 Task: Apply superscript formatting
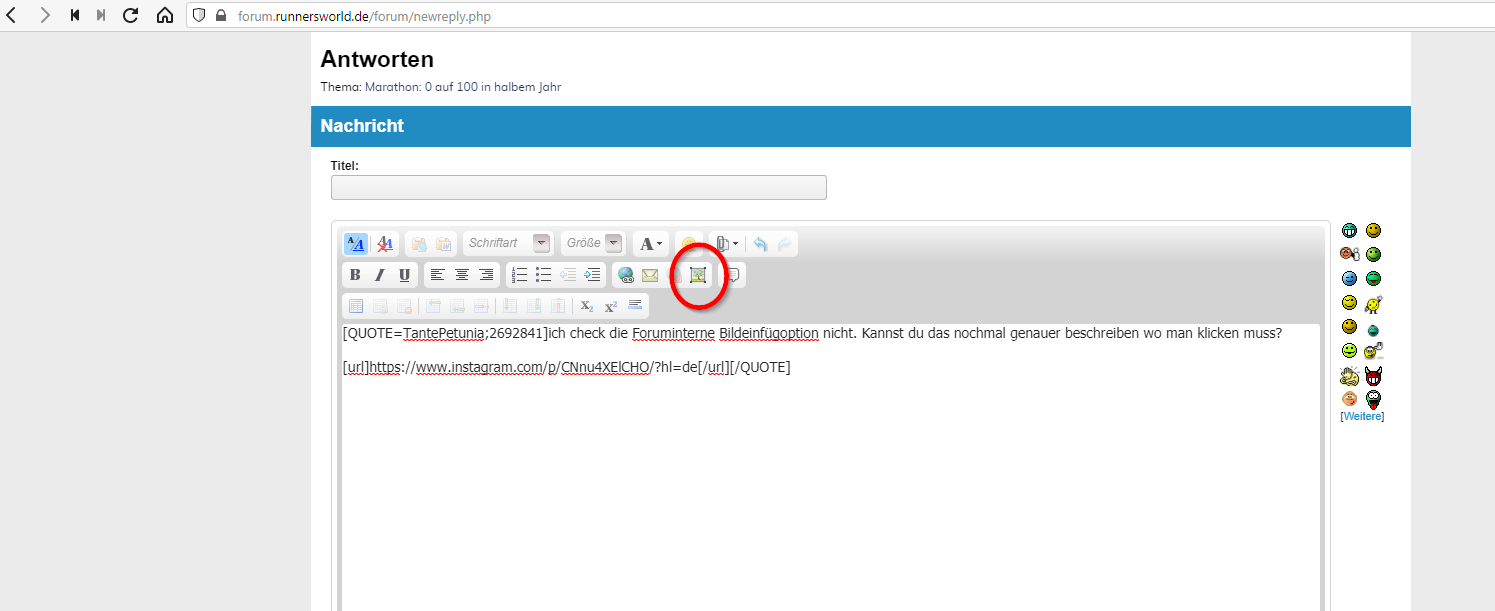point(611,306)
